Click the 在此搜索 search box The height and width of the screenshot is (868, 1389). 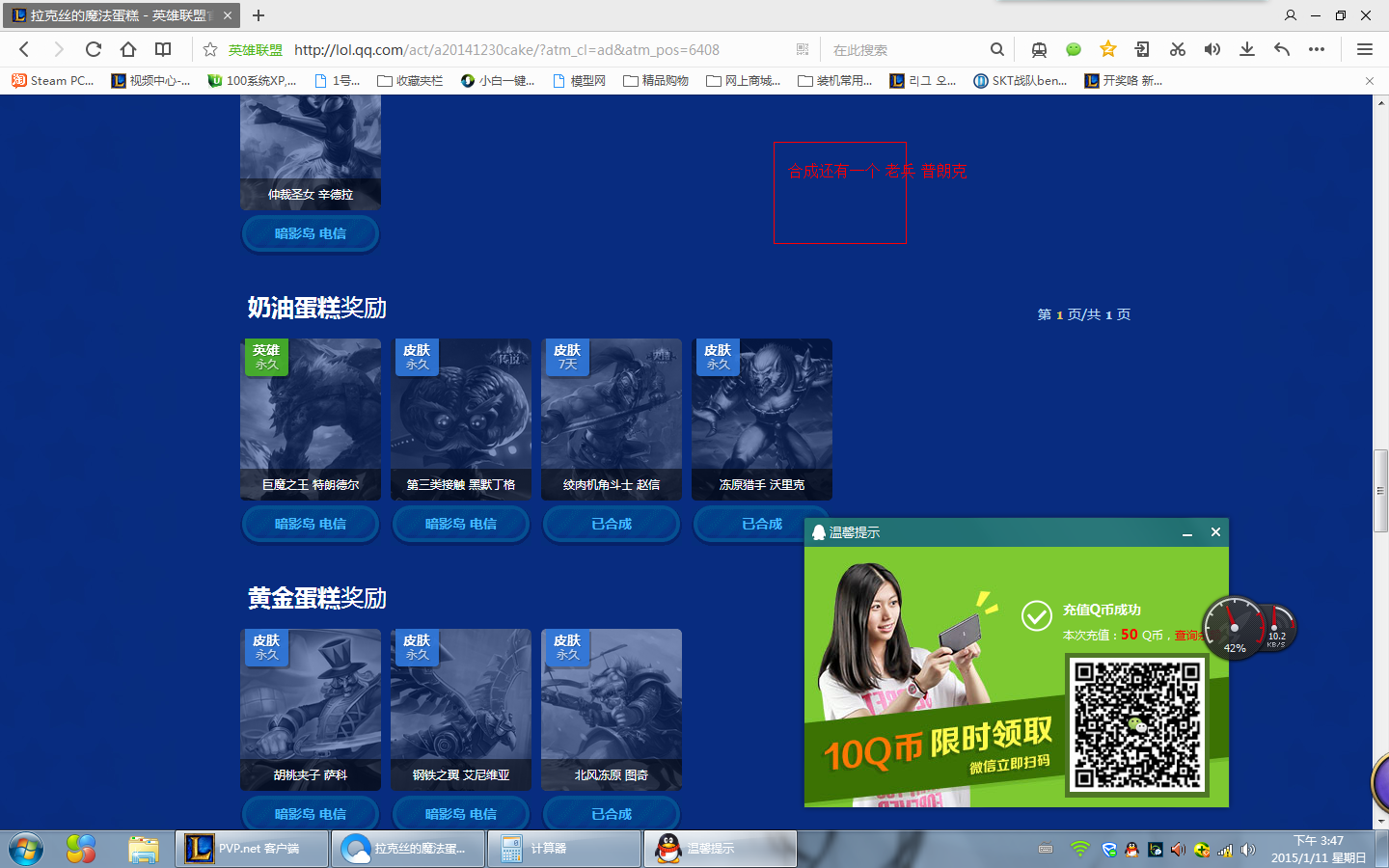[907, 49]
